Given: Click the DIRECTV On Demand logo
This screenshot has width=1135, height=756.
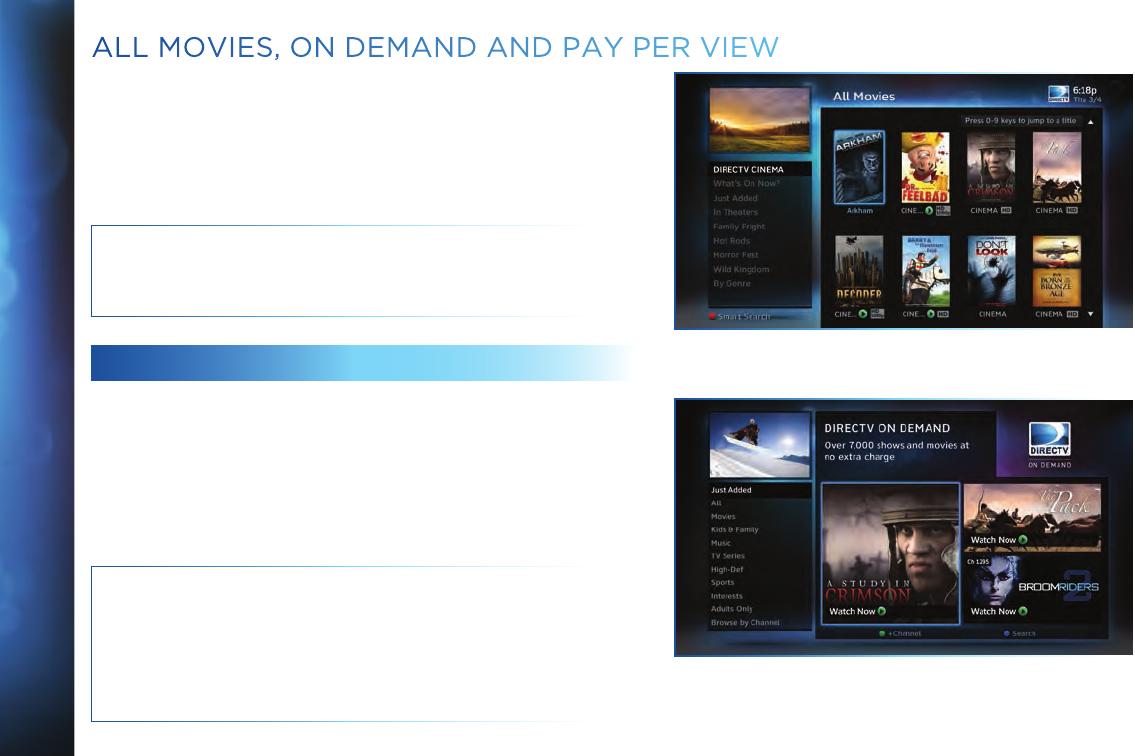Looking at the screenshot, I should point(1050,445).
